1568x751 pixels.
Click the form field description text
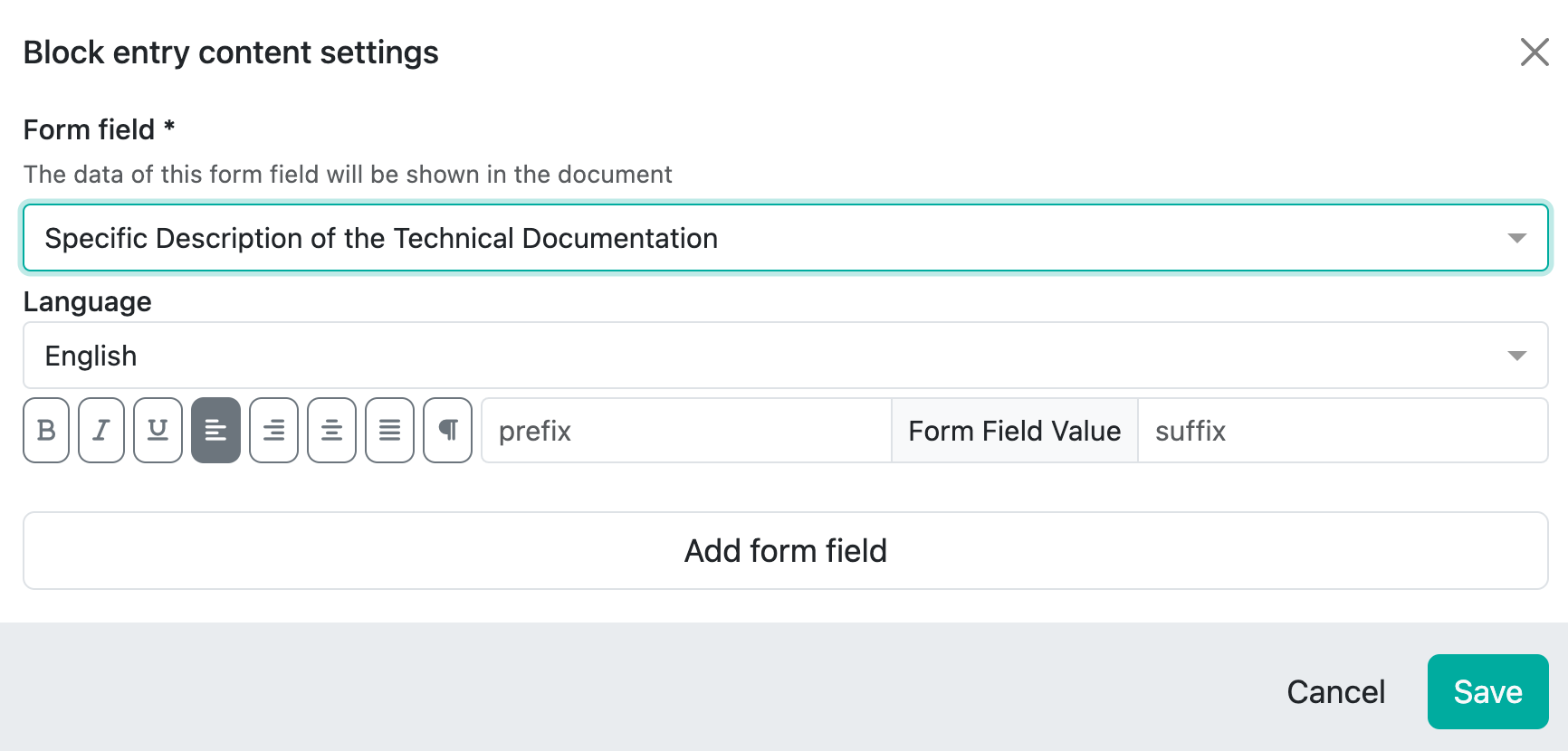(x=348, y=175)
